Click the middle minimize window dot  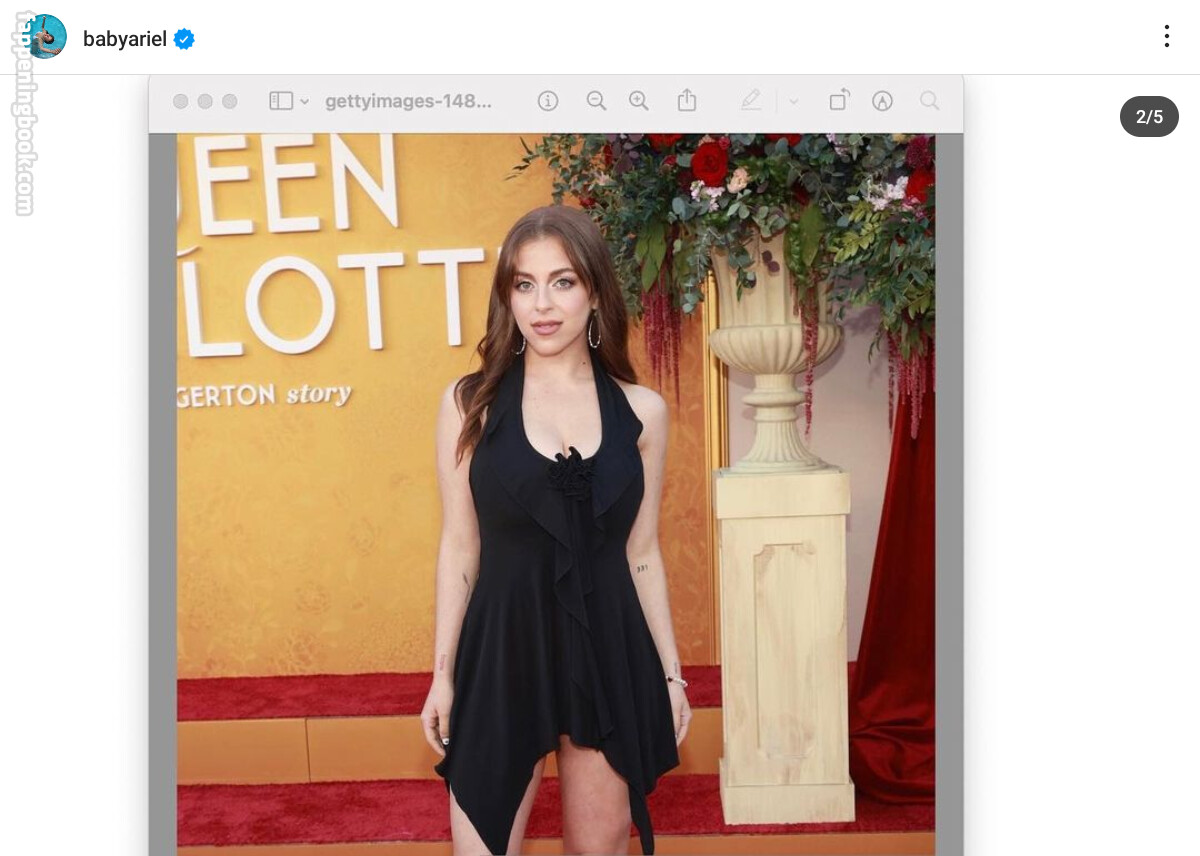pyautogui.click(x=205, y=101)
